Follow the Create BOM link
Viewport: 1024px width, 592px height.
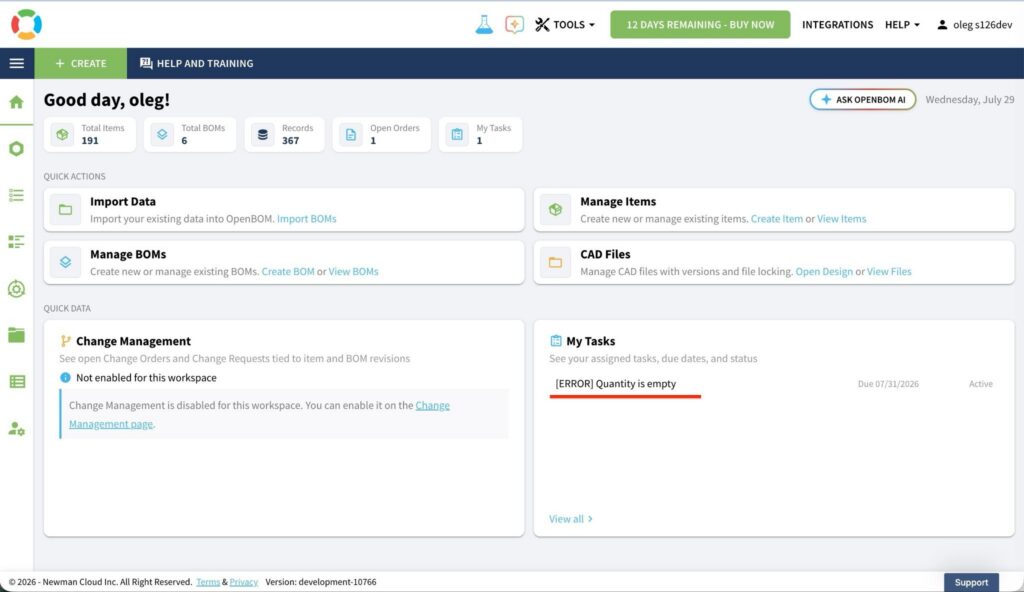pos(288,271)
